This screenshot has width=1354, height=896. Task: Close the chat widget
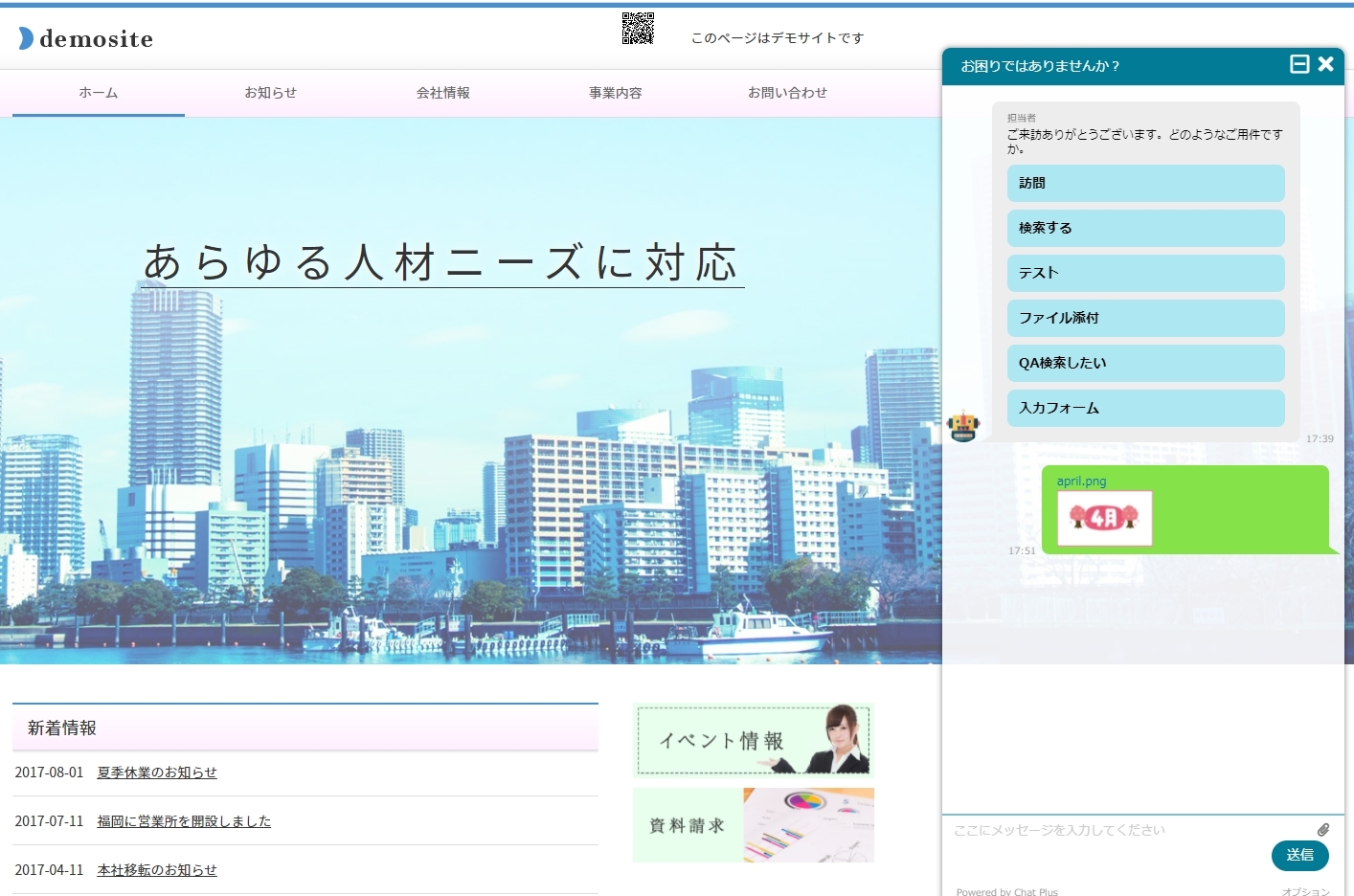click(1326, 64)
